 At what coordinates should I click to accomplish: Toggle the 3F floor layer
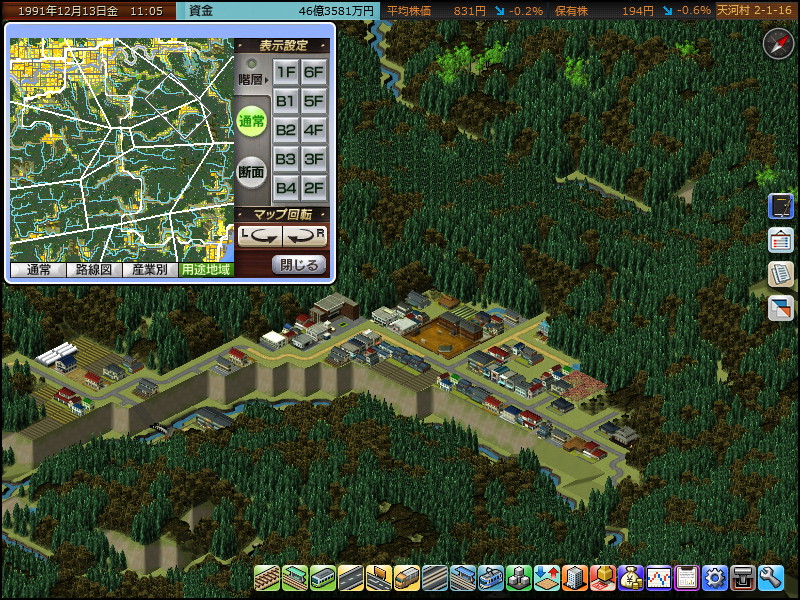(x=314, y=159)
